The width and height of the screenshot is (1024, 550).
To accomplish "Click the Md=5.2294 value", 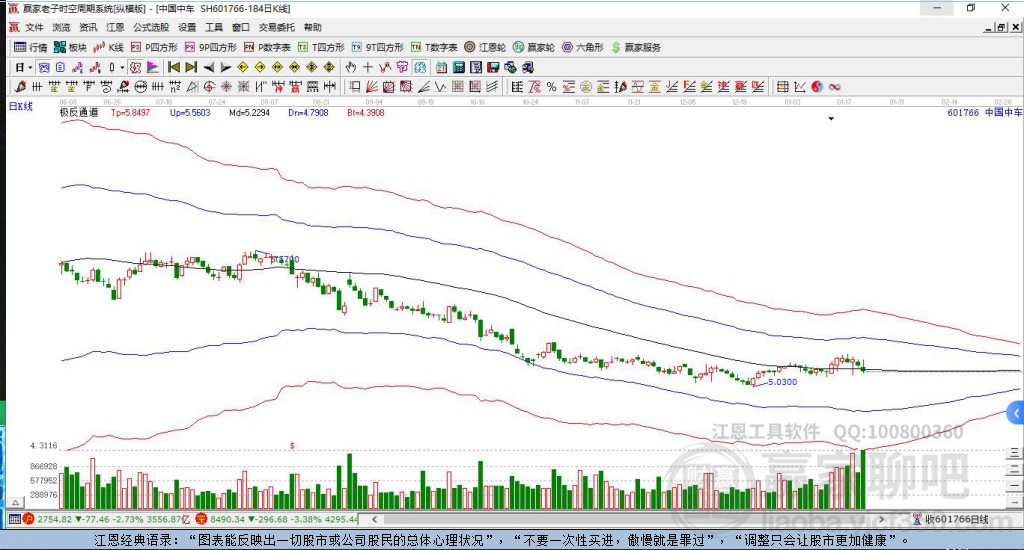I will point(249,113).
